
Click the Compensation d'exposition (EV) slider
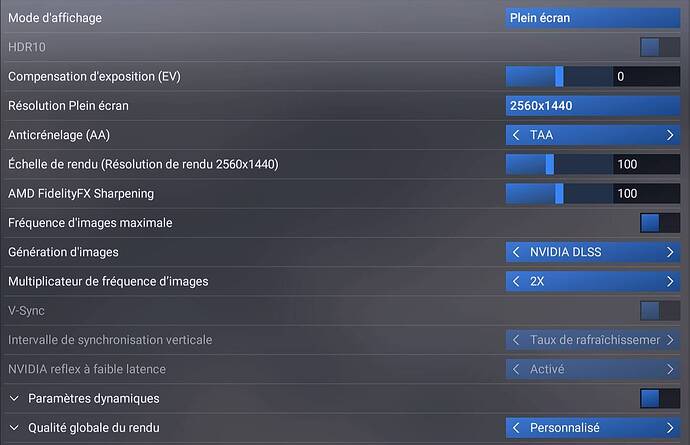pyautogui.click(x=559, y=76)
